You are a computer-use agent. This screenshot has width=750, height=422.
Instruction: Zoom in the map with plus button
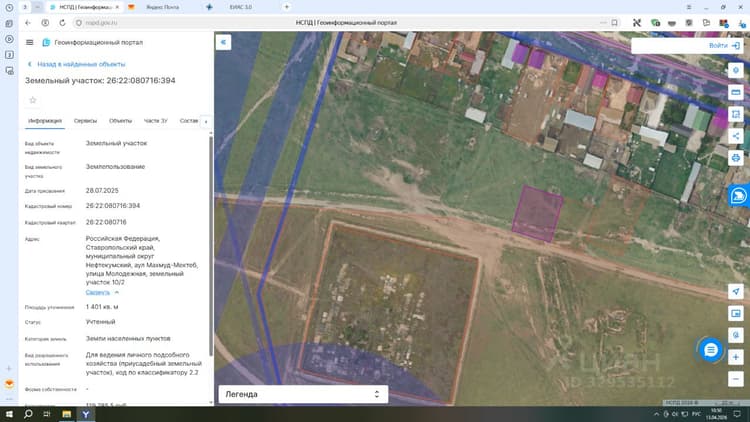click(736, 357)
